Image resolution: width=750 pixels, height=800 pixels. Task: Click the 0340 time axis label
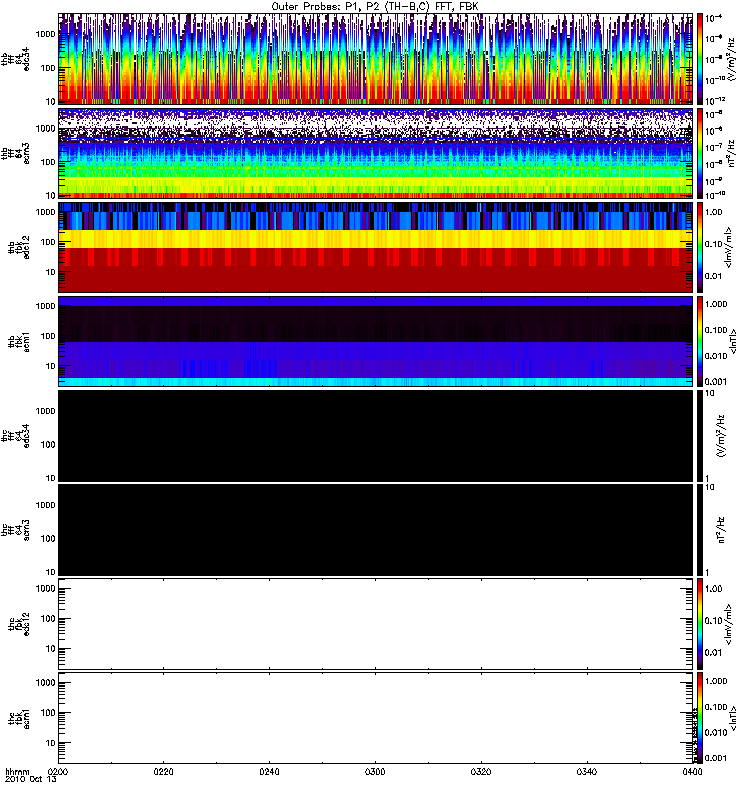coord(587,771)
